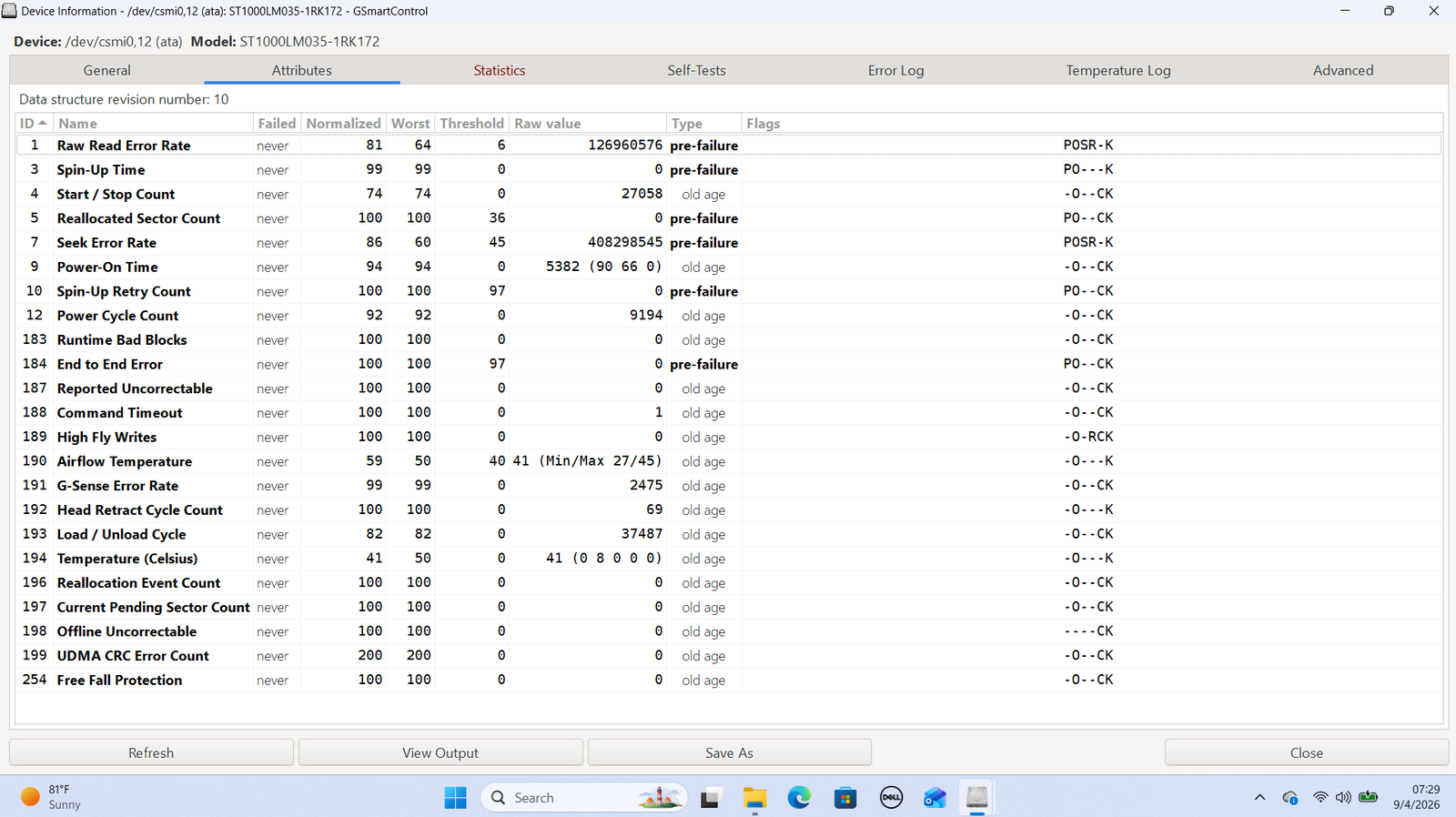
Task: Switch to the Statistics tab
Action: point(500,70)
